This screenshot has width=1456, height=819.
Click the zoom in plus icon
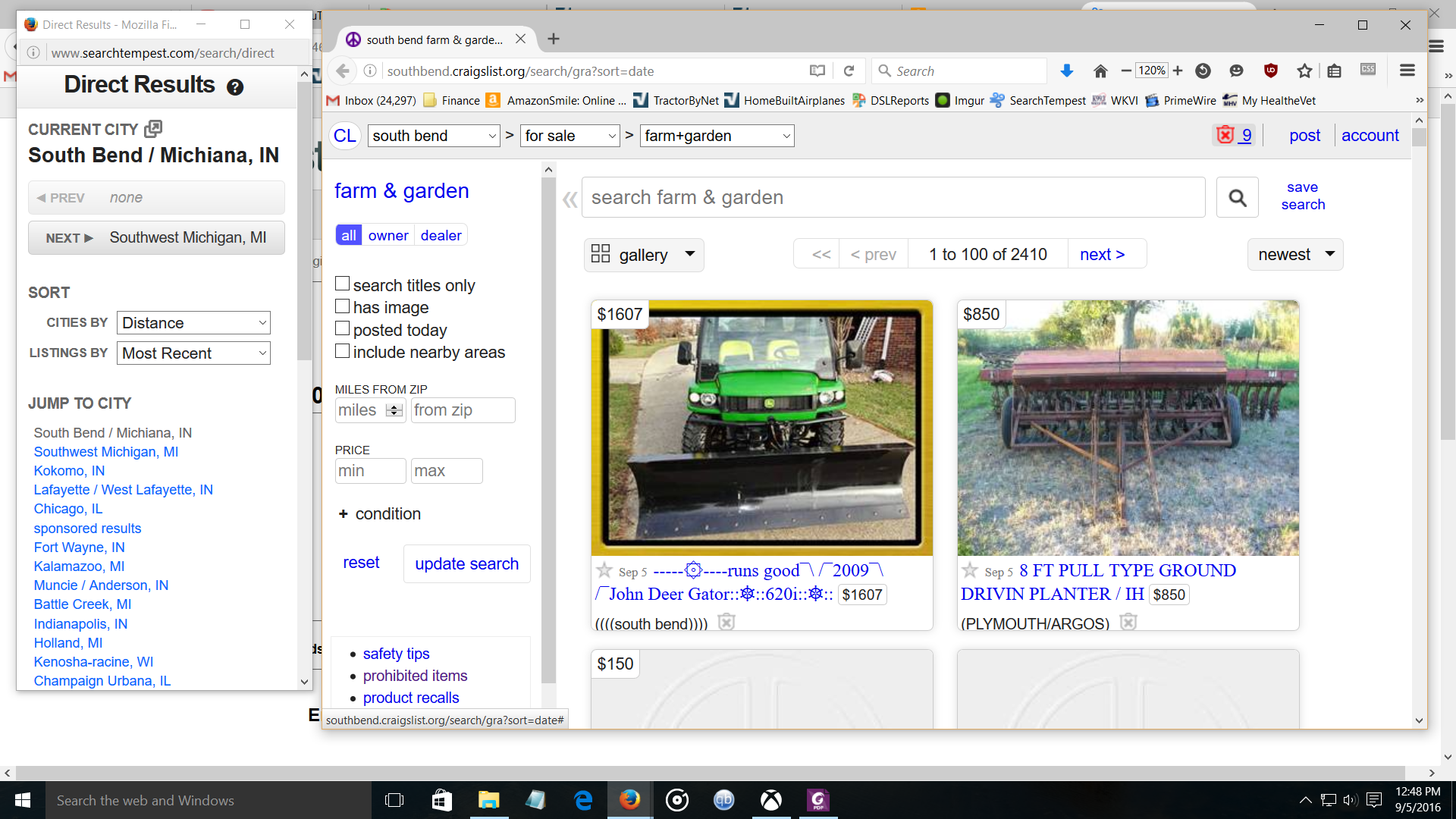click(x=1178, y=71)
